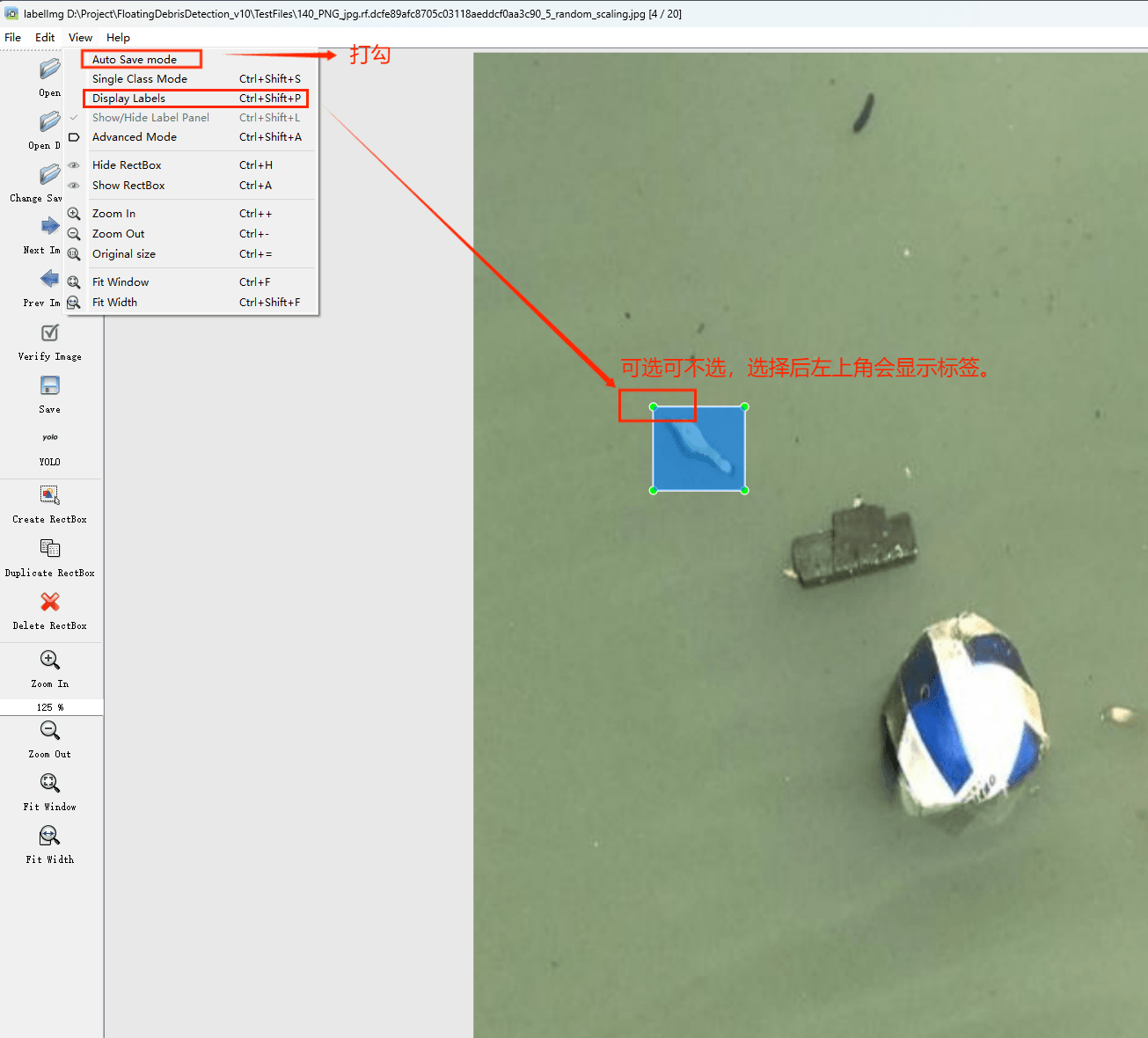This screenshot has height=1038, width=1148.
Task: Select the Create RectBox tool
Action: 50,495
